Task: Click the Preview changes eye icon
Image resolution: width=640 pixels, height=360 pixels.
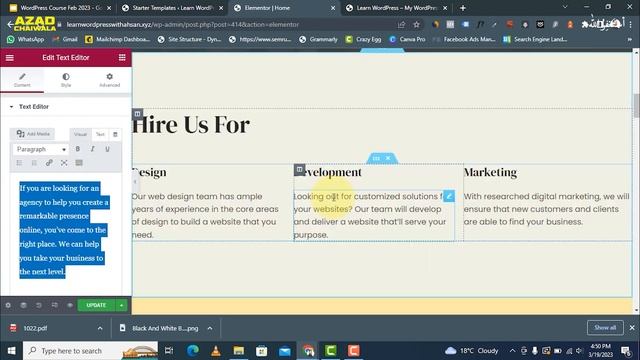Action: click(70, 305)
